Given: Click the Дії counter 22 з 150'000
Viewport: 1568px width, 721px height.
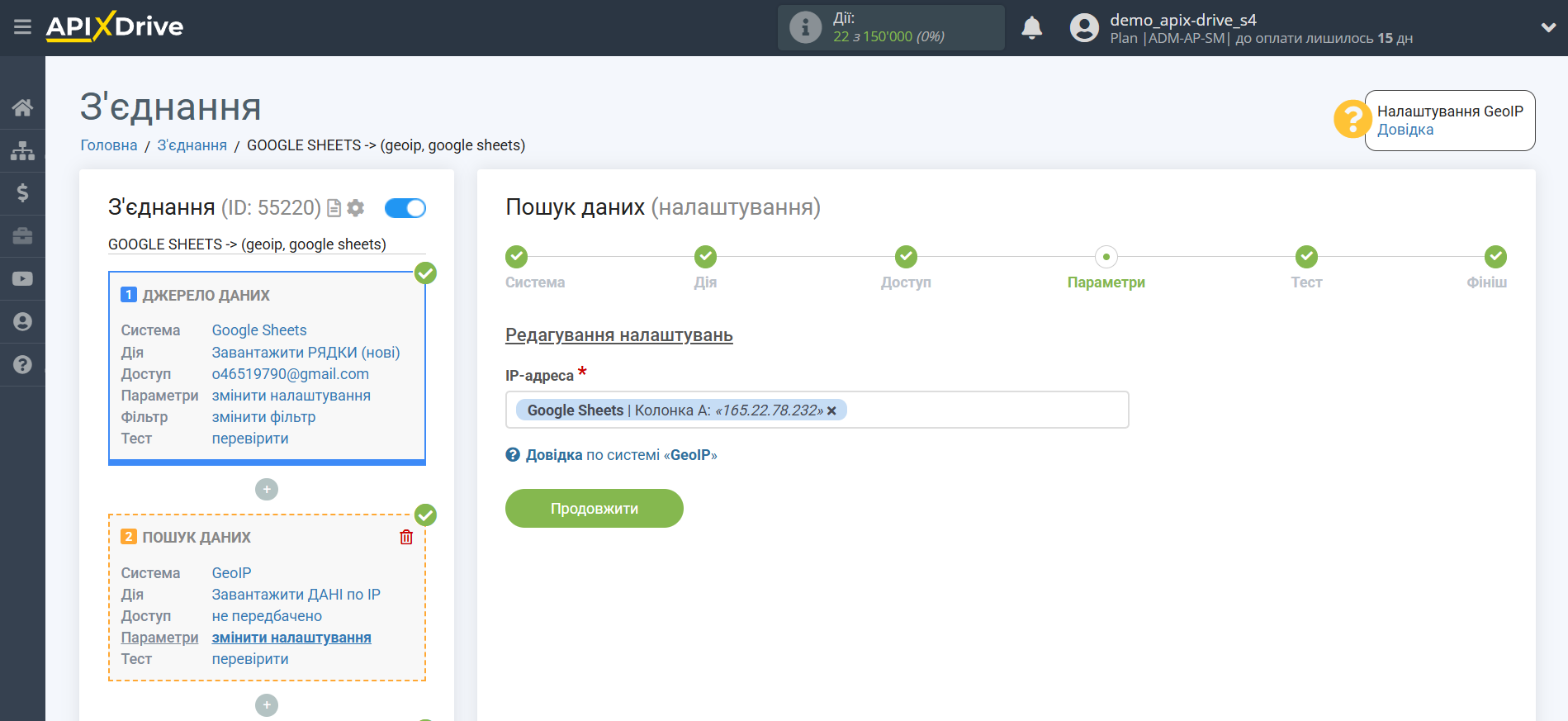Looking at the screenshot, I should [888, 36].
